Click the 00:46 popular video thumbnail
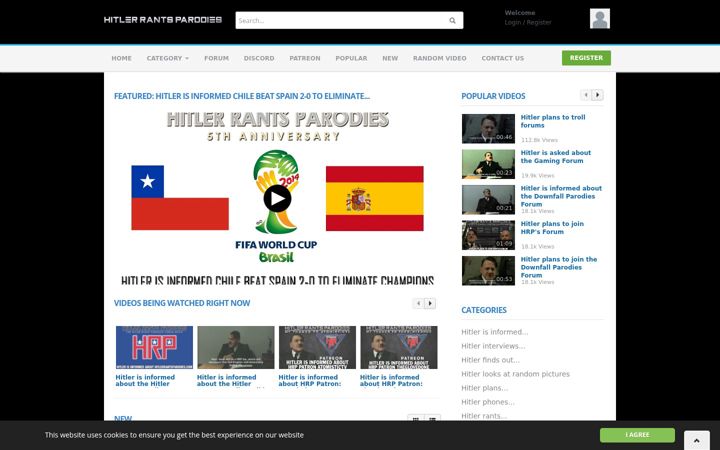 click(488, 129)
